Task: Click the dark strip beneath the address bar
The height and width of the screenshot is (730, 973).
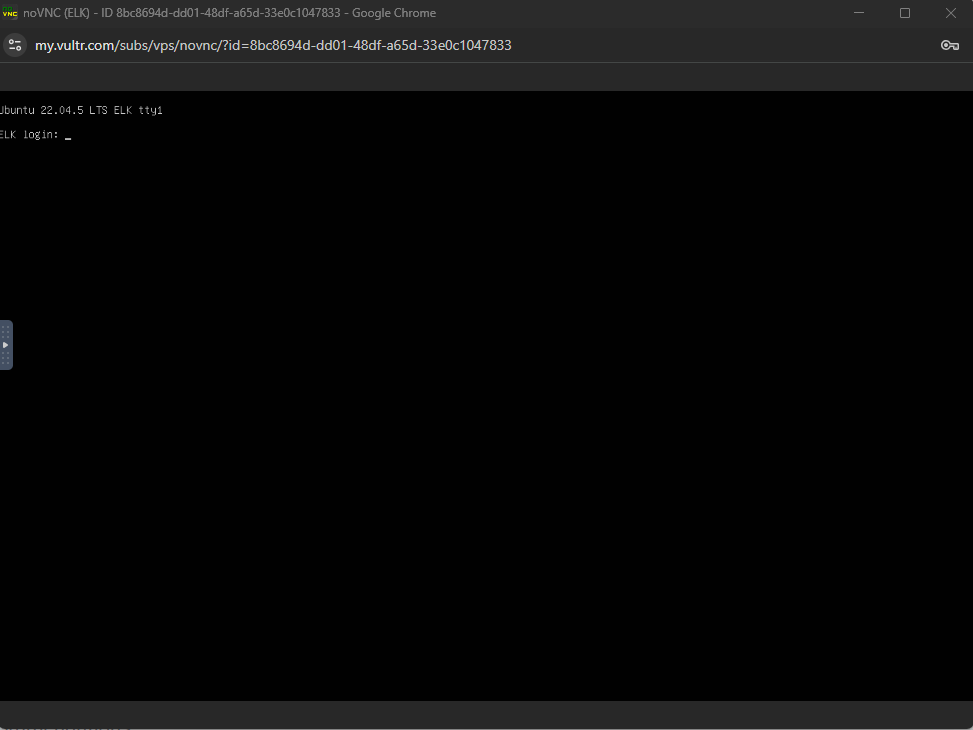Action: (486, 78)
